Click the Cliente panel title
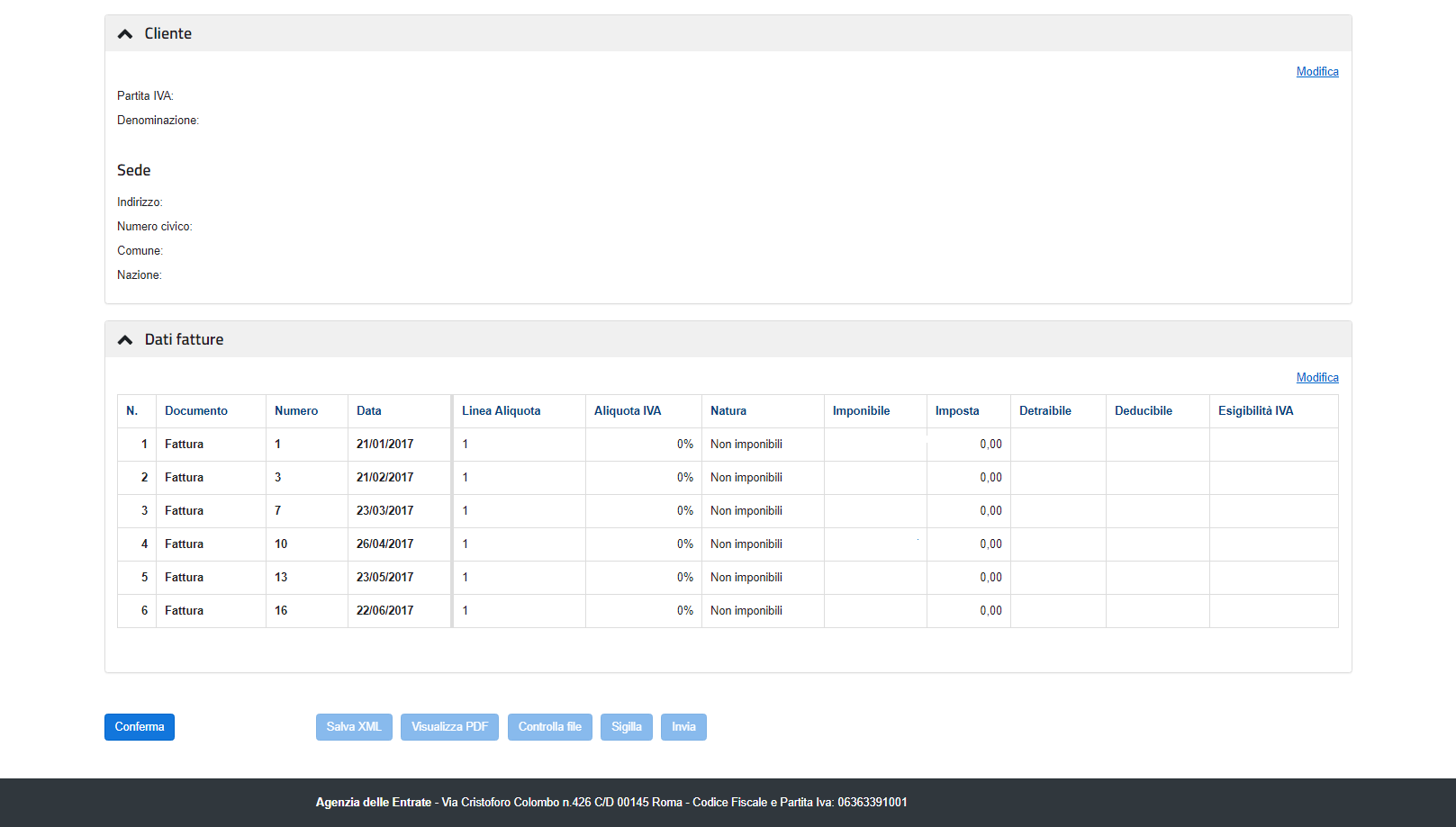 click(168, 34)
